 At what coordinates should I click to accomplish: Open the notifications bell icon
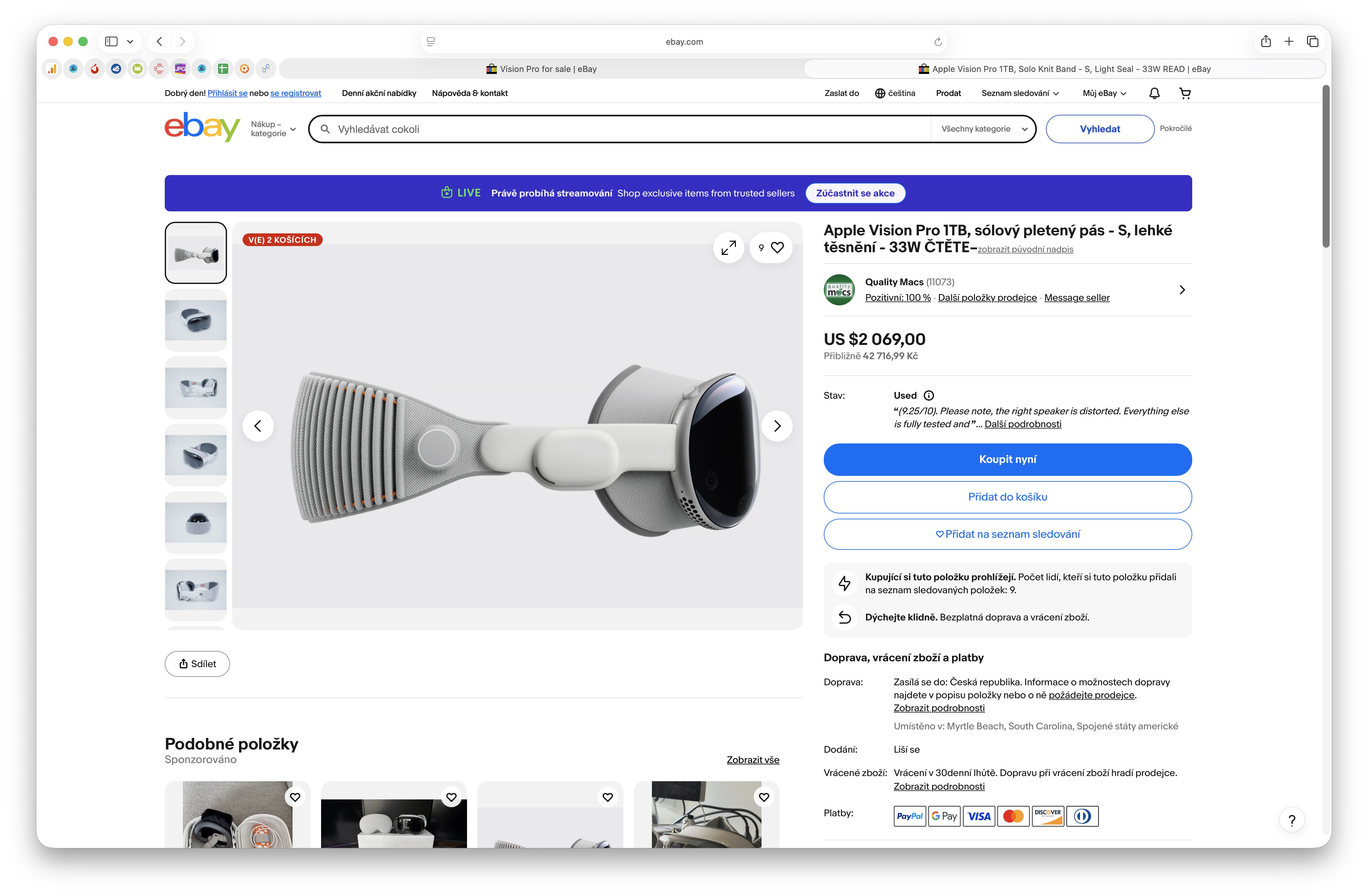pyautogui.click(x=1154, y=93)
